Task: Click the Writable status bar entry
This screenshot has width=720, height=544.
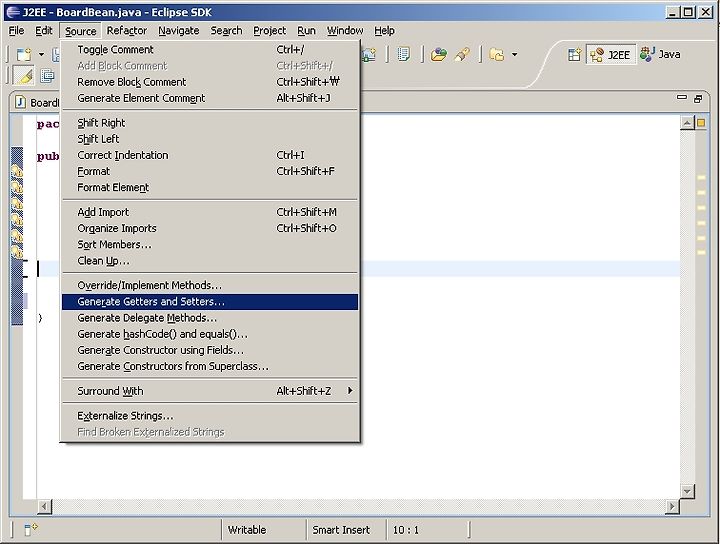Action: coord(247,530)
